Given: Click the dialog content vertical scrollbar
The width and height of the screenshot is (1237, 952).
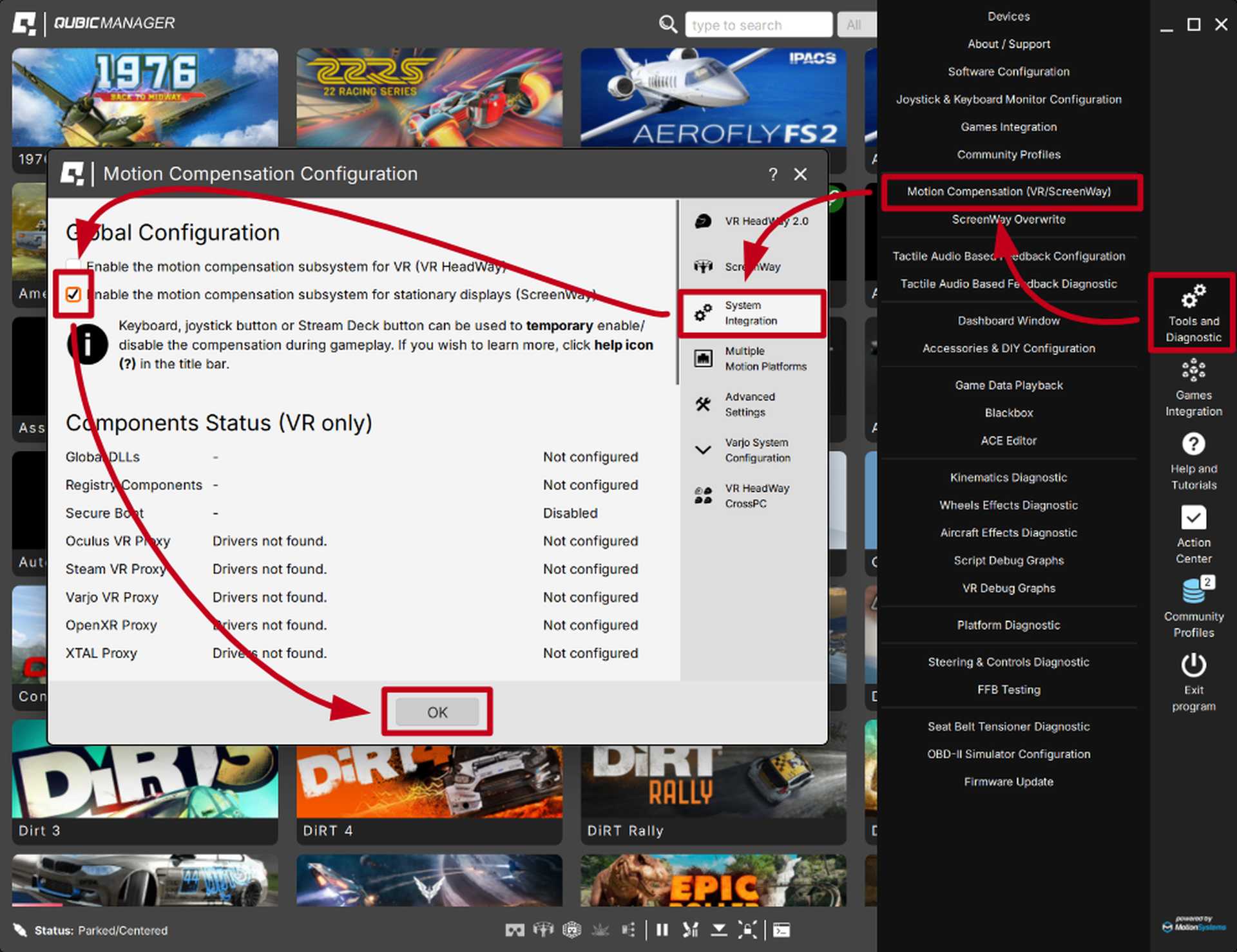Looking at the screenshot, I should [x=676, y=292].
